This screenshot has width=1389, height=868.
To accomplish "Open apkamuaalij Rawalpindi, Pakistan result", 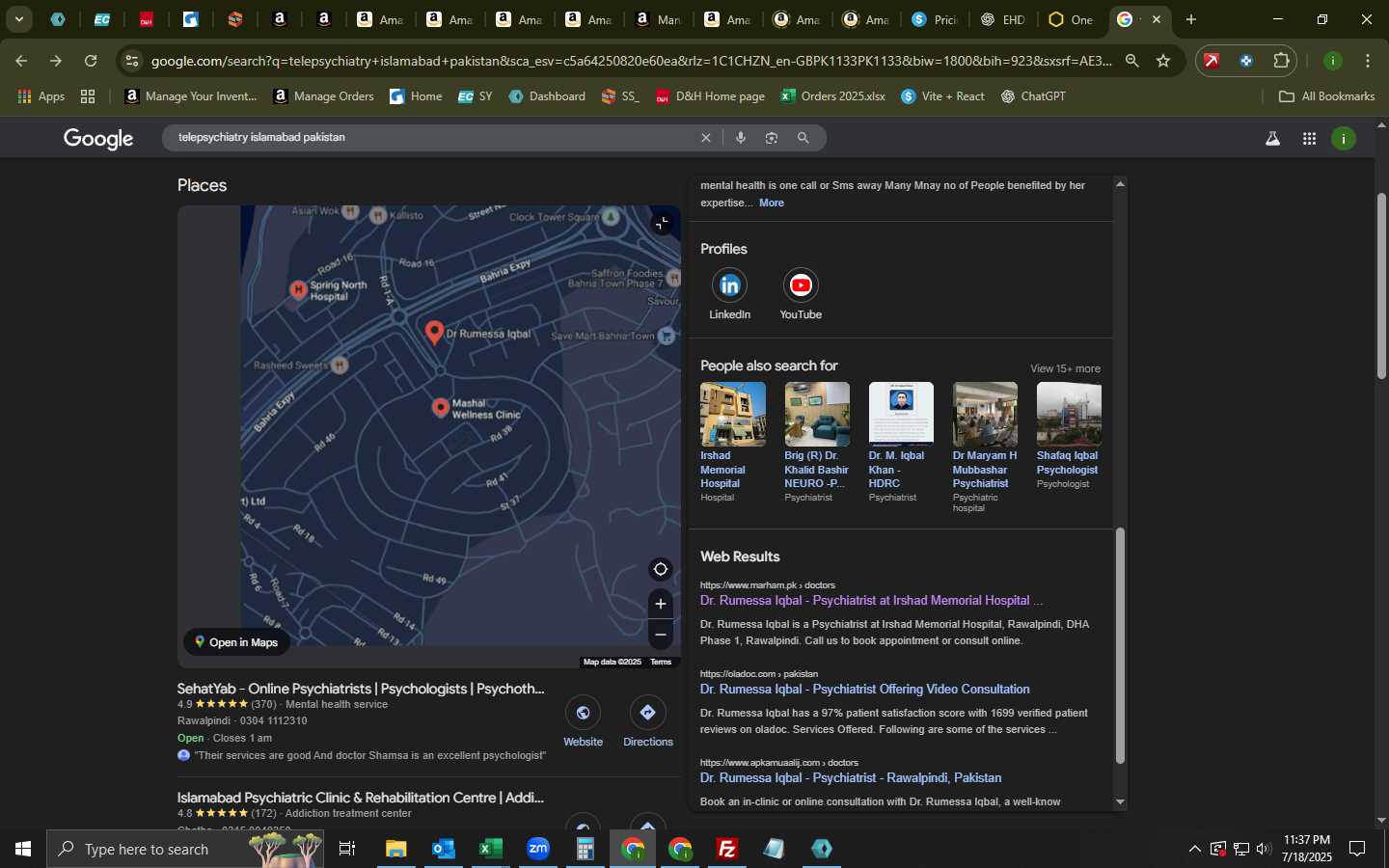I will [851, 777].
